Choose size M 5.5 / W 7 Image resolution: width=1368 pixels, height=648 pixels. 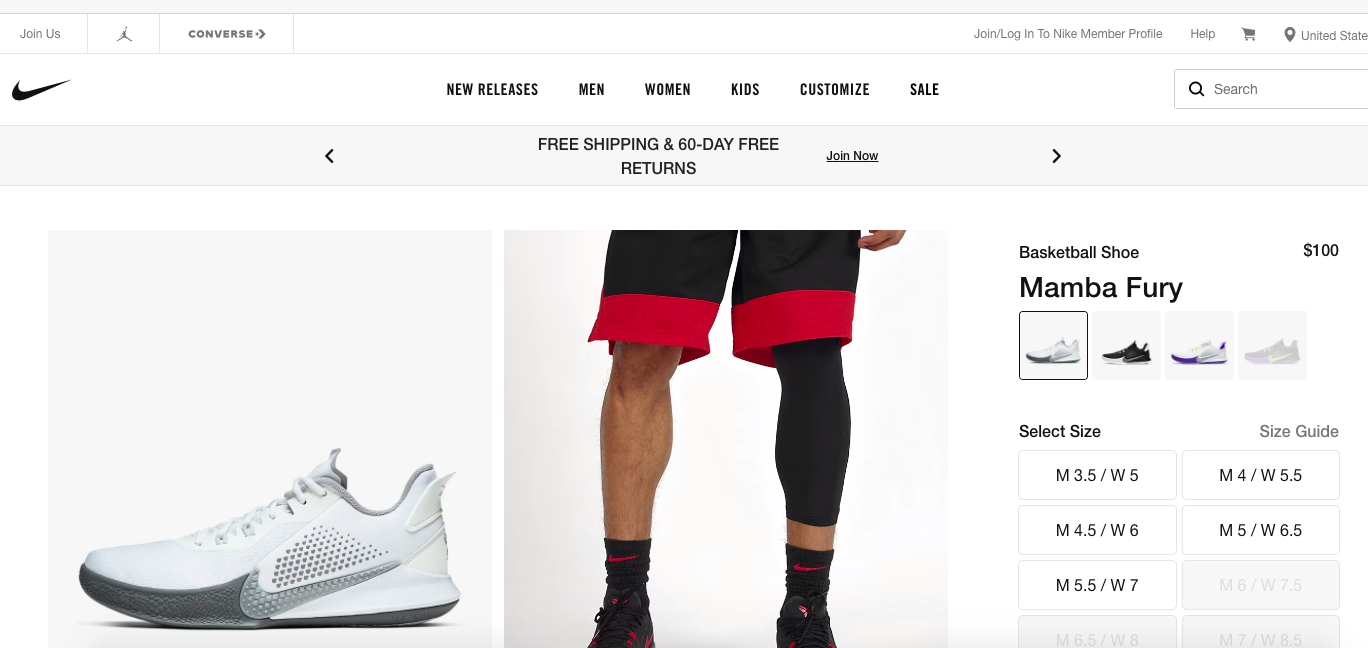point(1097,585)
